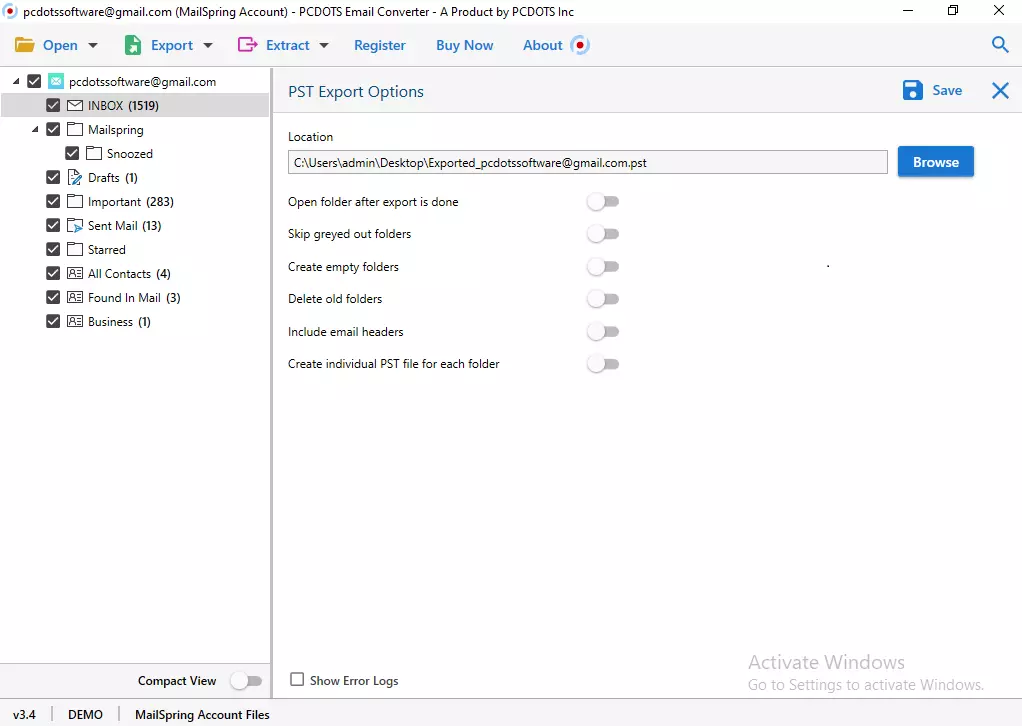Viewport: 1022px width, 726px height.
Task: Enable Include email headers switch
Action: (603, 332)
